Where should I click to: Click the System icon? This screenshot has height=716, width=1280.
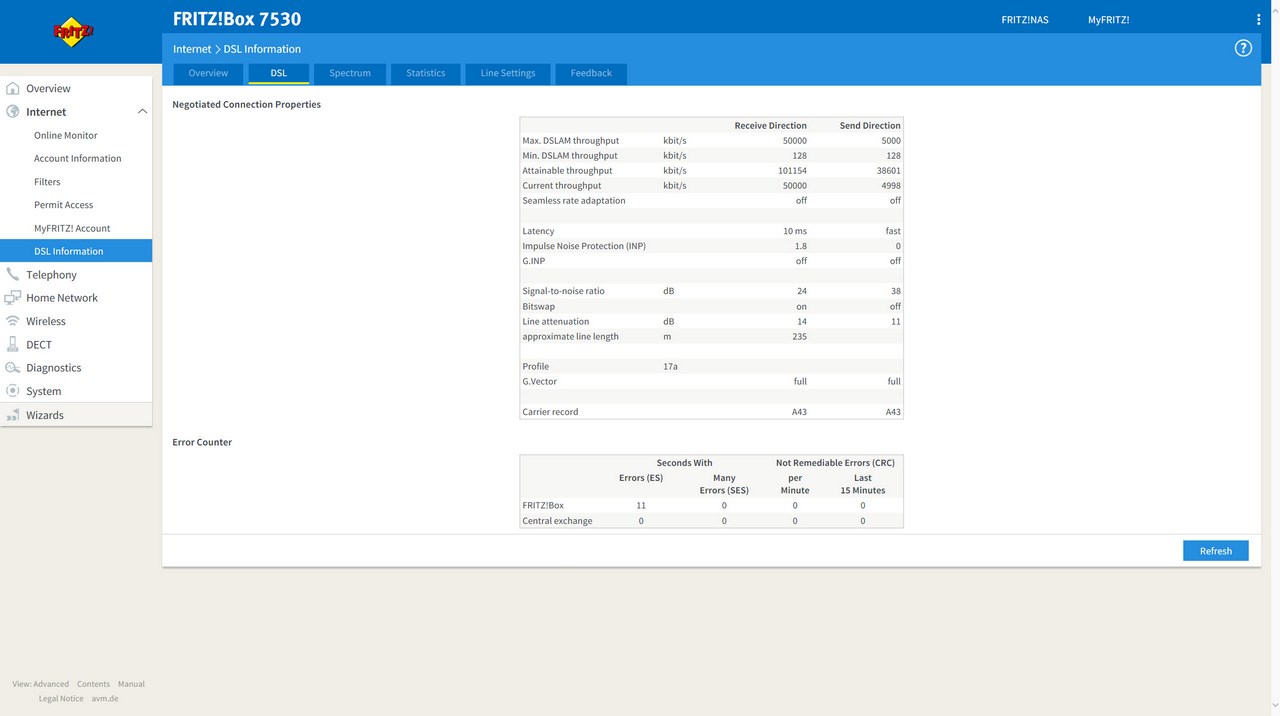(13, 391)
